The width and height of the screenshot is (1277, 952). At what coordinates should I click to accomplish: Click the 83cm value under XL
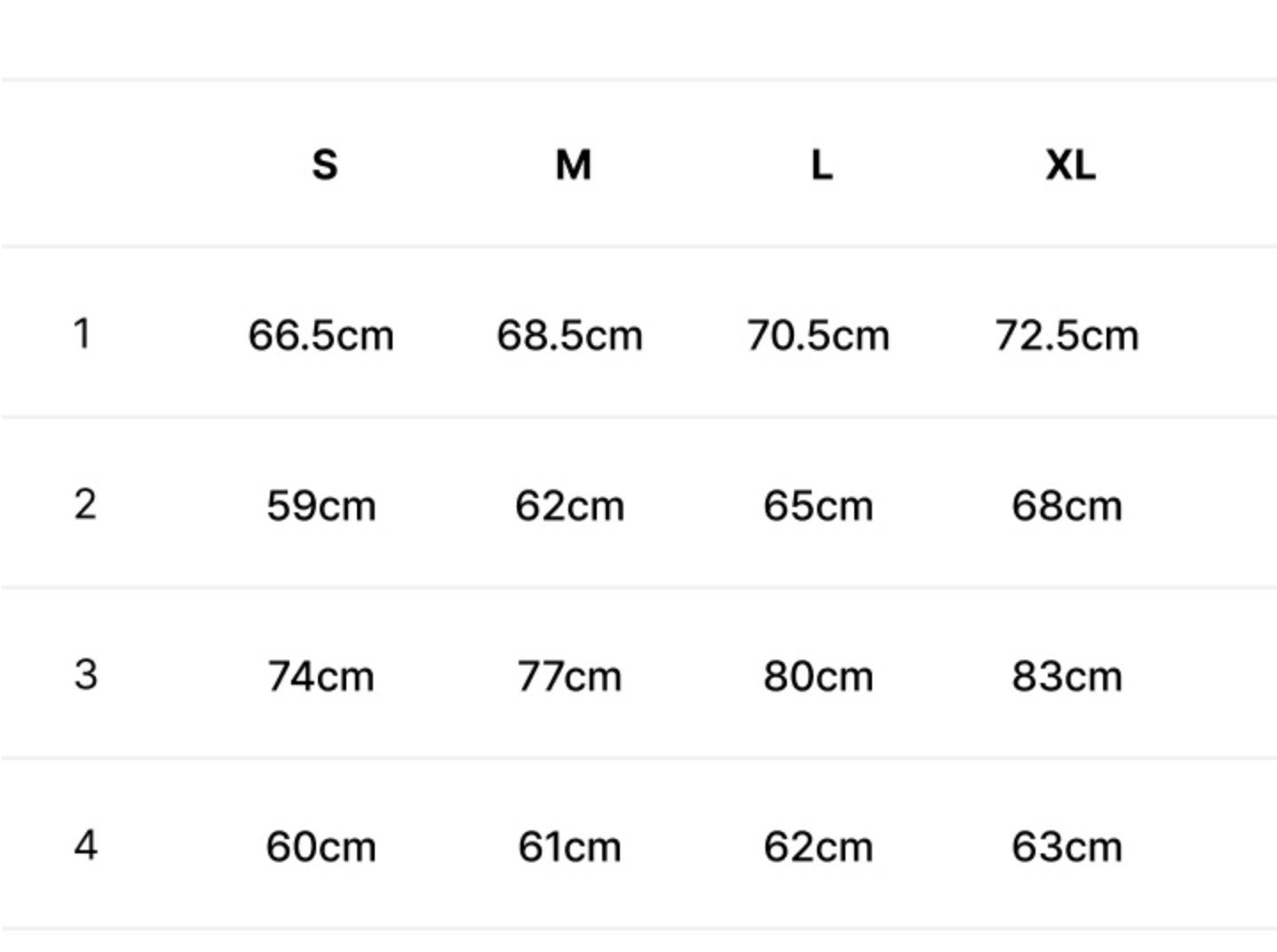1067,677
